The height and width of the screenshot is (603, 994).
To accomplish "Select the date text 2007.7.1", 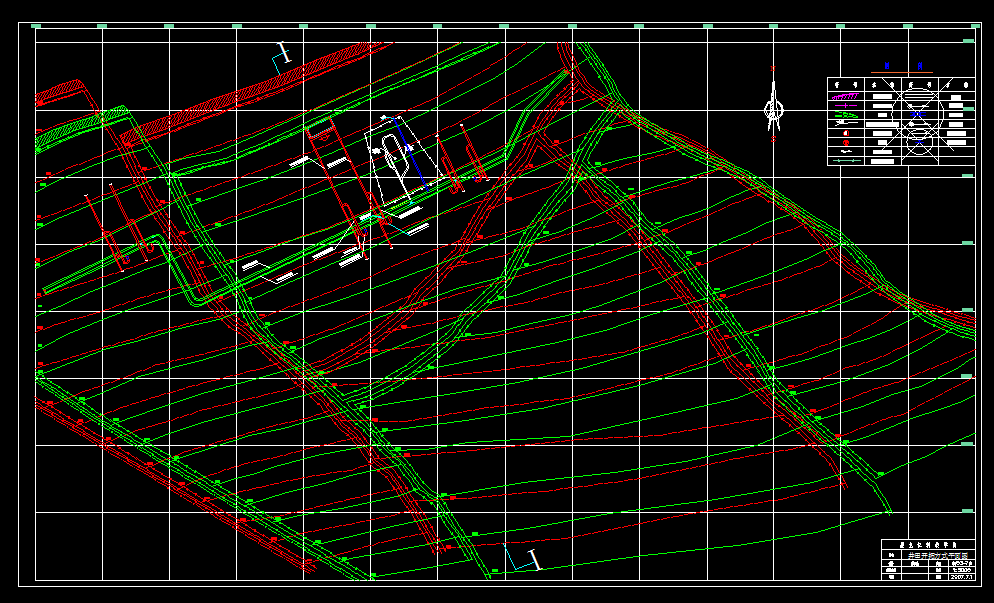I will pyautogui.click(x=961, y=576).
